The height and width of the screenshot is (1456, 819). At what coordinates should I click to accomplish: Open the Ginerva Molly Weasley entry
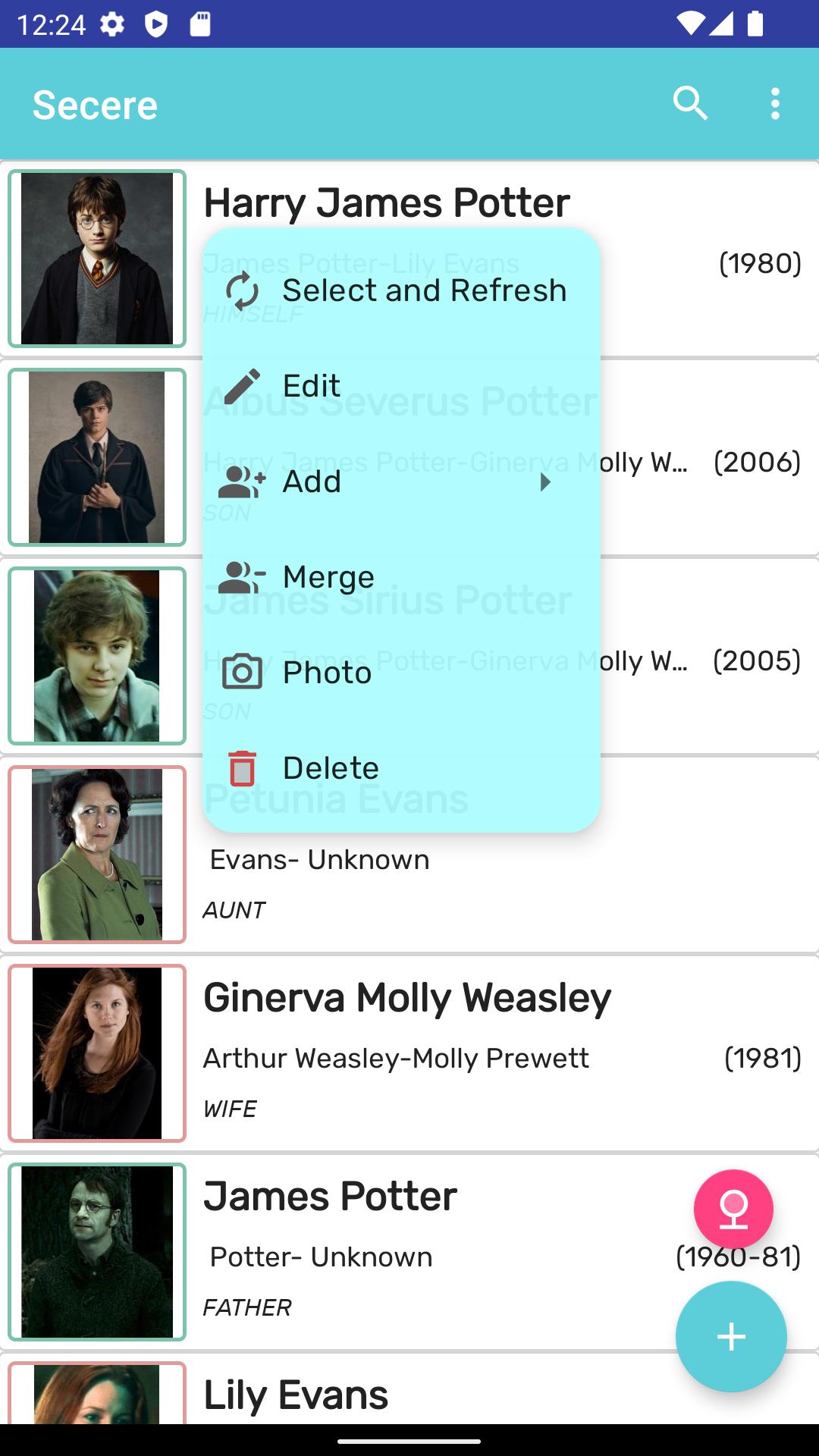455,1053
